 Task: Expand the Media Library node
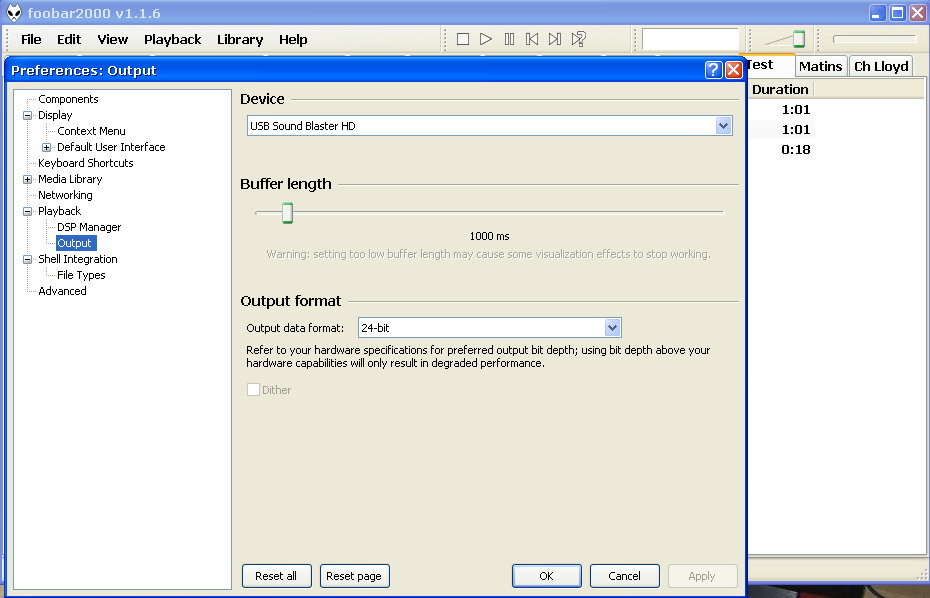tap(27, 179)
